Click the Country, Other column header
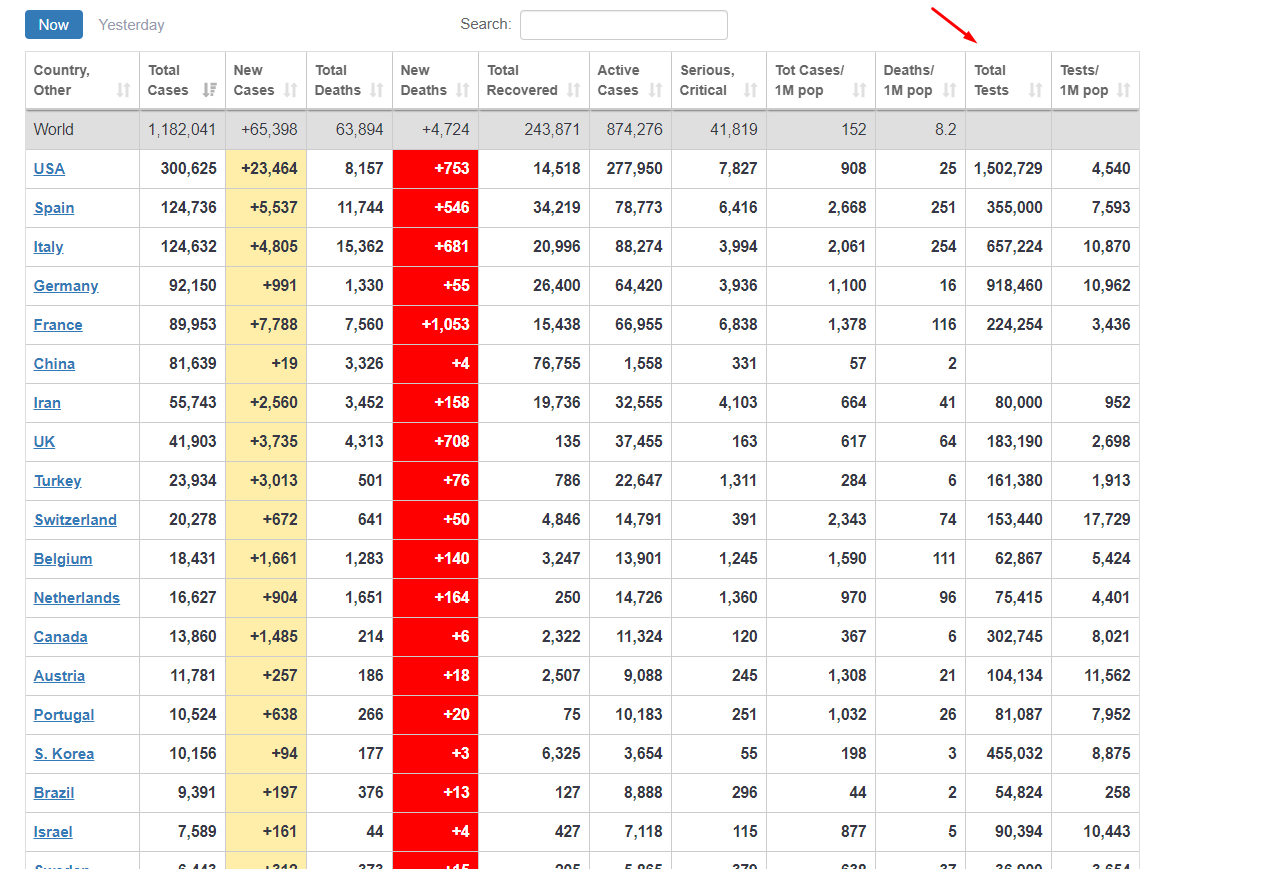 pos(82,80)
